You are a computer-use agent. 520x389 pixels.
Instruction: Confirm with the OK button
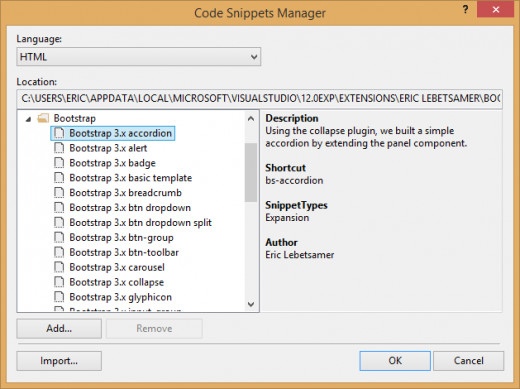(395, 361)
